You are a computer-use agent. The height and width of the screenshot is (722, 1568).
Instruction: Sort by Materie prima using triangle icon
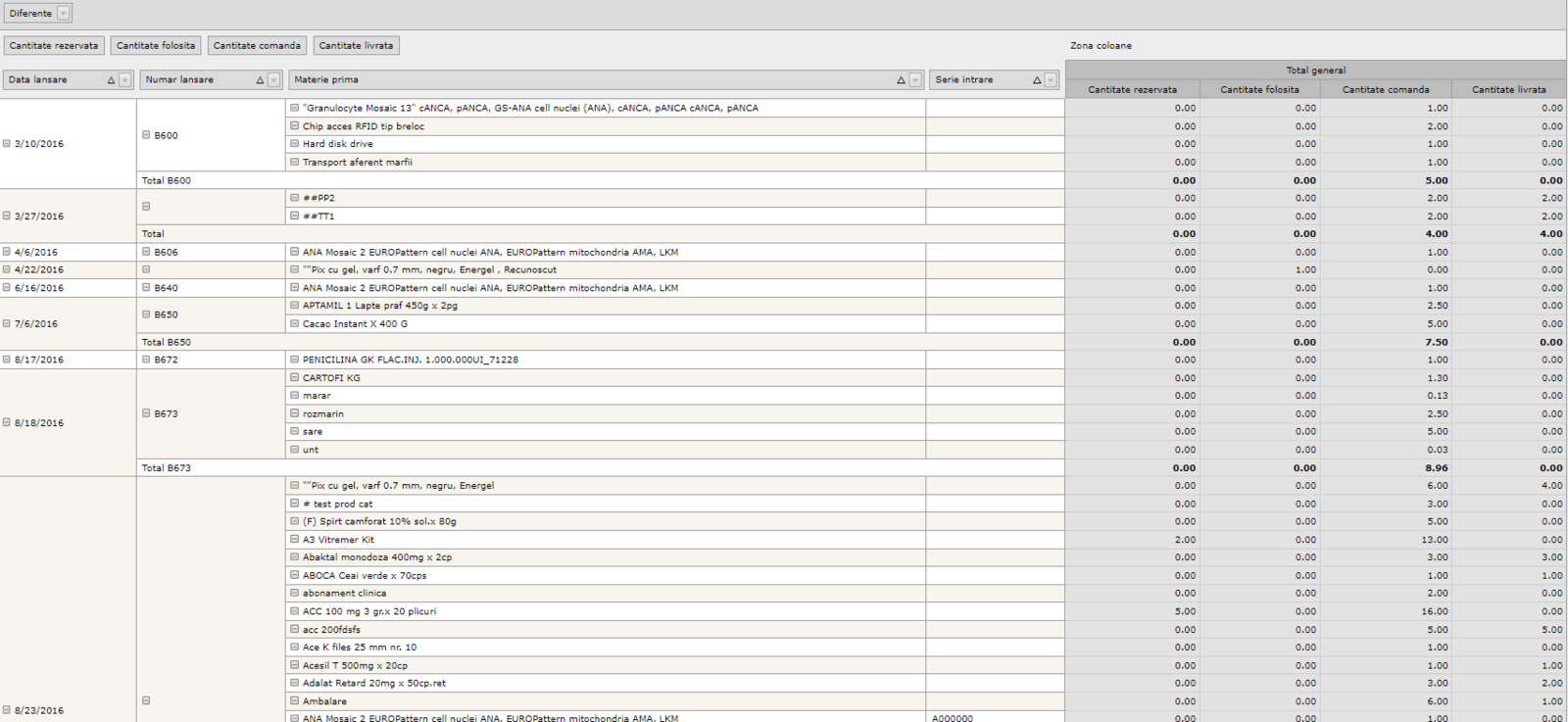901,80
